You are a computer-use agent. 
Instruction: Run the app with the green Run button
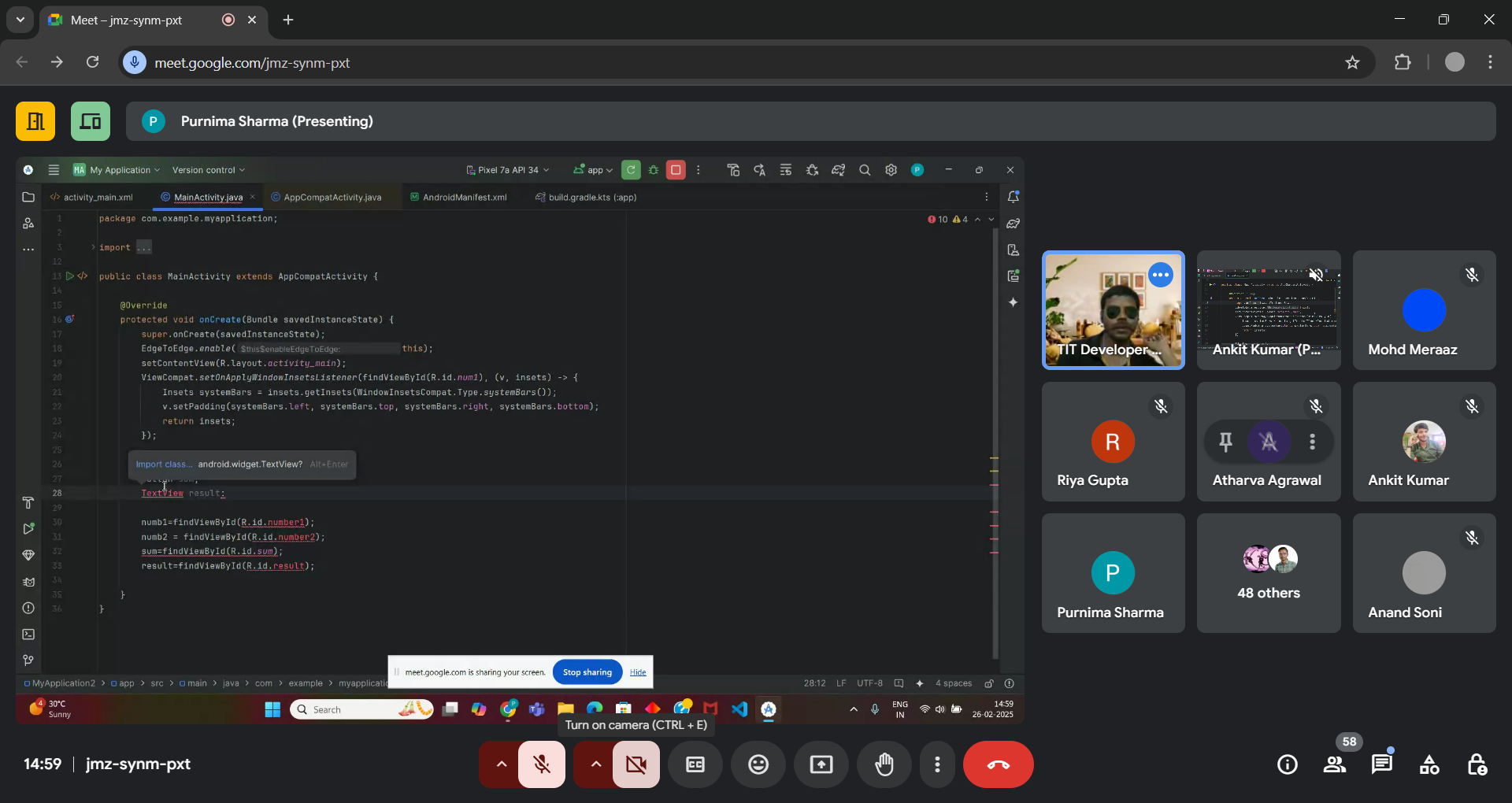click(x=631, y=169)
